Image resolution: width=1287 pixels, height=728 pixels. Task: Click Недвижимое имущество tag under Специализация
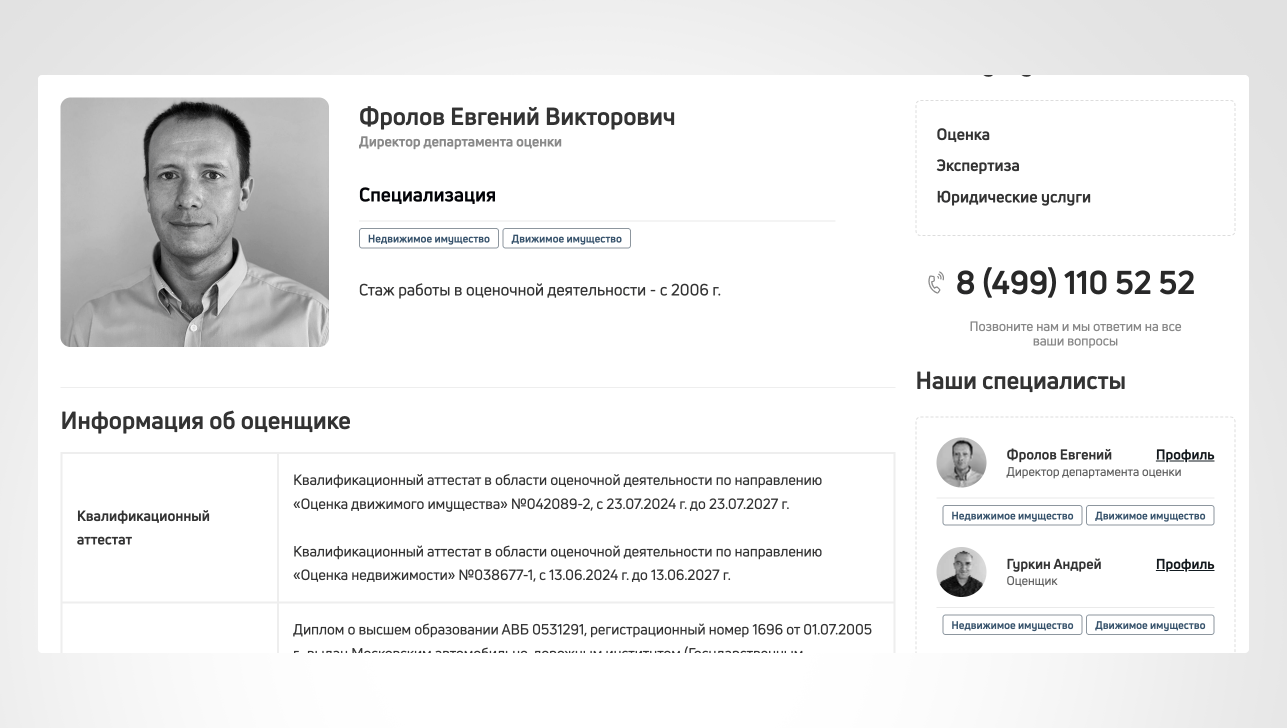click(x=429, y=239)
